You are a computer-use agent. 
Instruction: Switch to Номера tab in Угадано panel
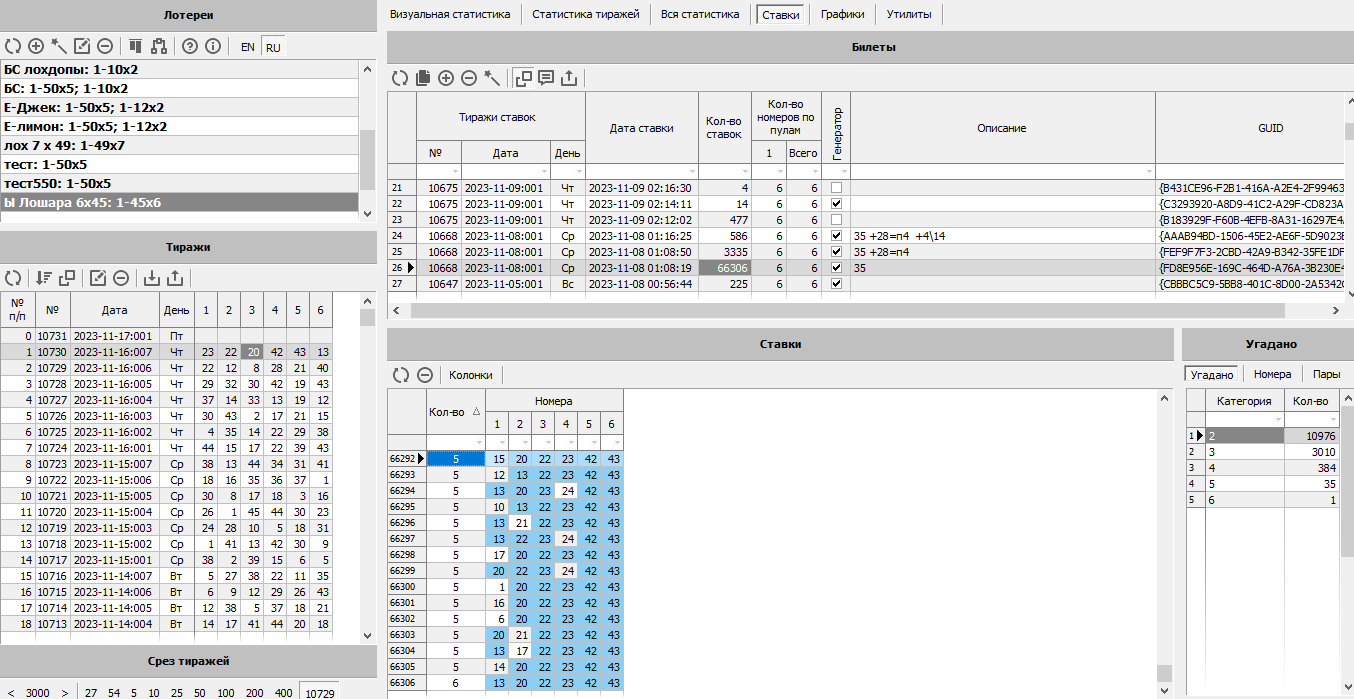[1272, 374]
